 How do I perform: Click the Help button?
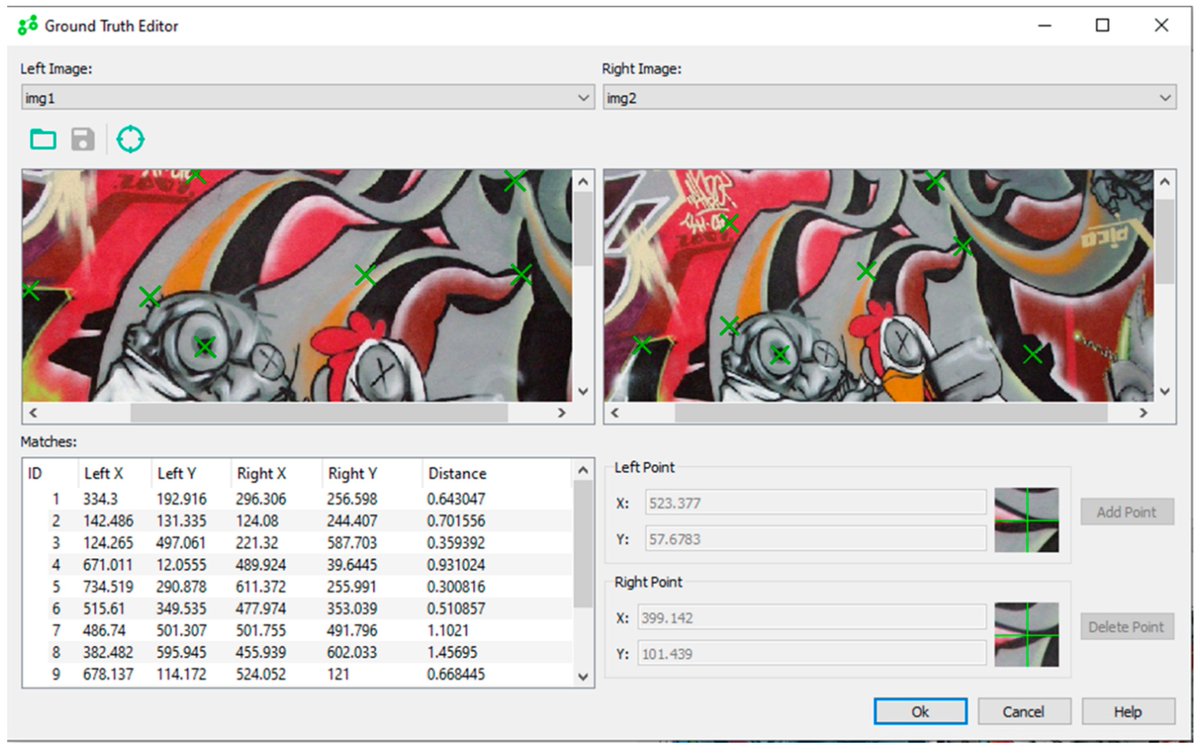click(1128, 711)
